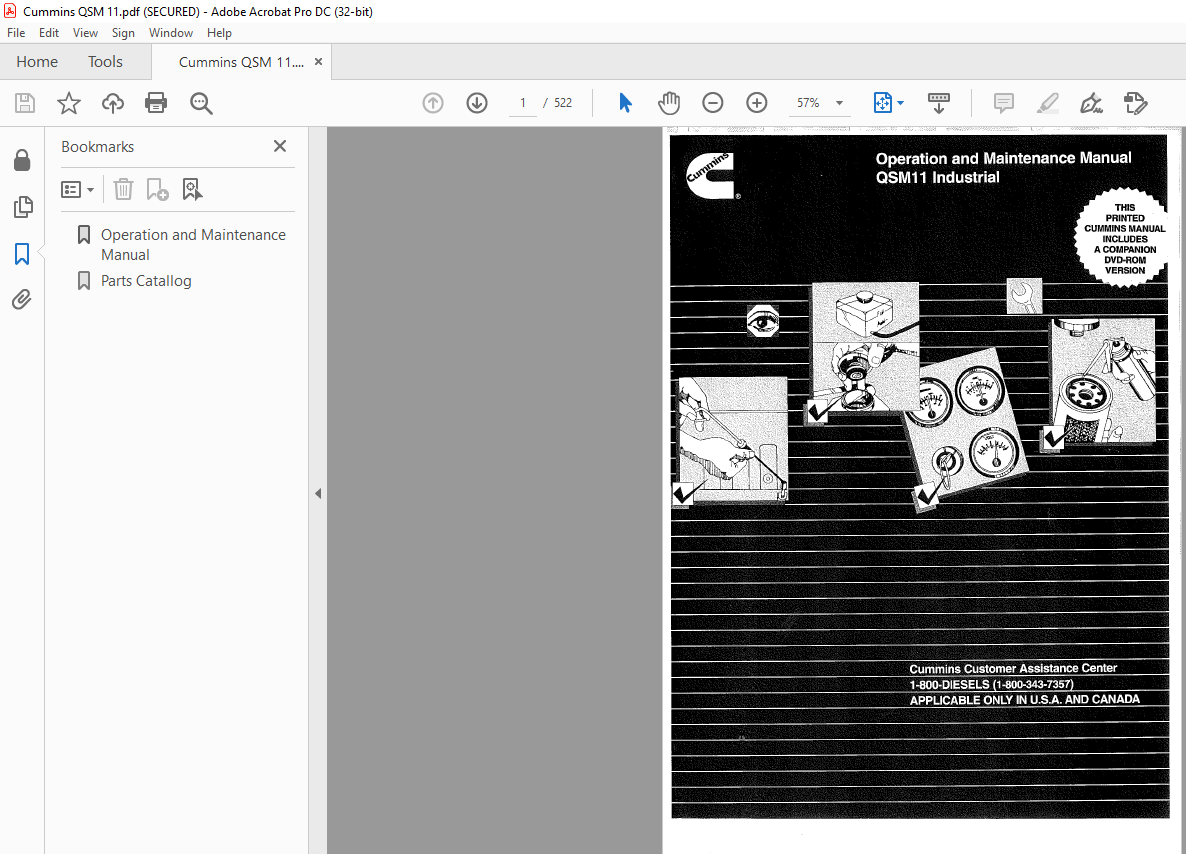Click the zoom level 57% field

tap(808, 103)
